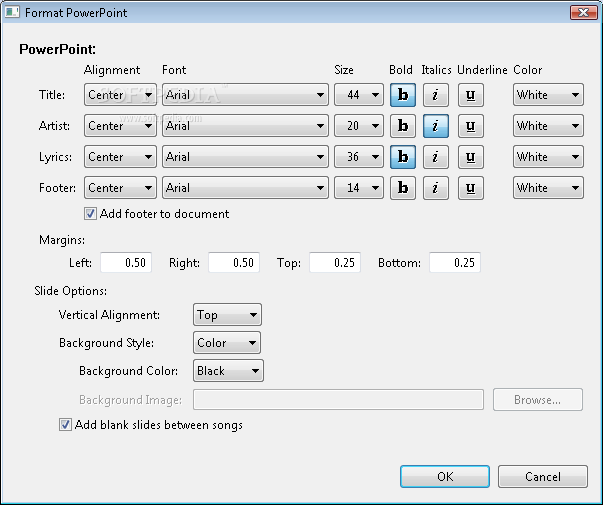The width and height of the screenshot is (603, 505).
Task: Open the Lyrics font dropdown
Action: [x=245, y=157]
